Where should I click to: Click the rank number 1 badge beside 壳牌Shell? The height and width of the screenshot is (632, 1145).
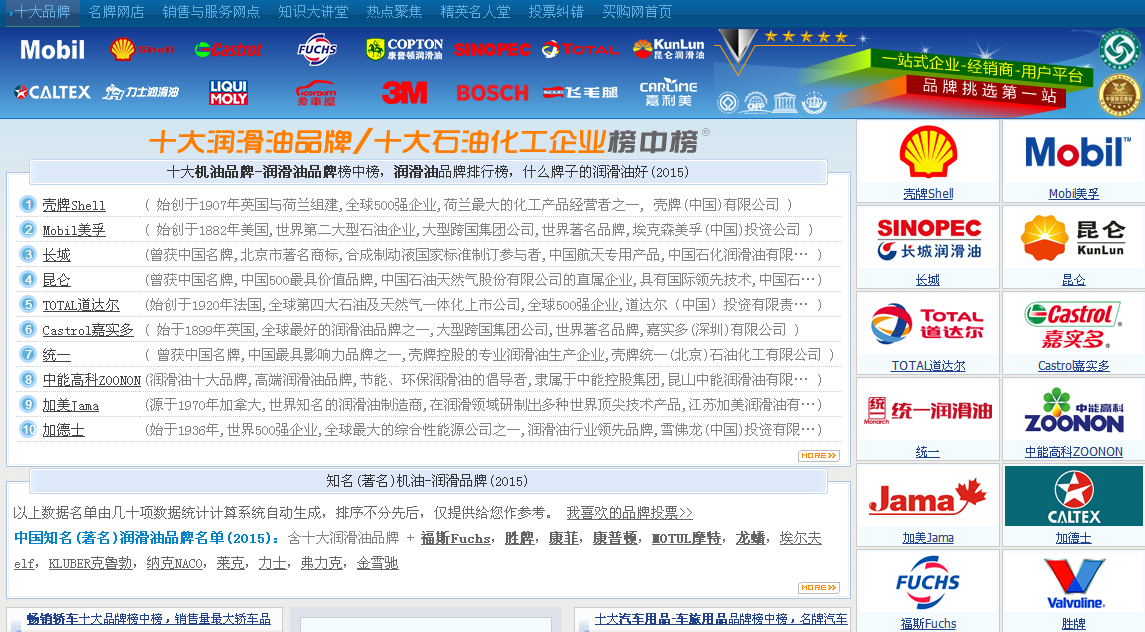click(x=28, y=205)
